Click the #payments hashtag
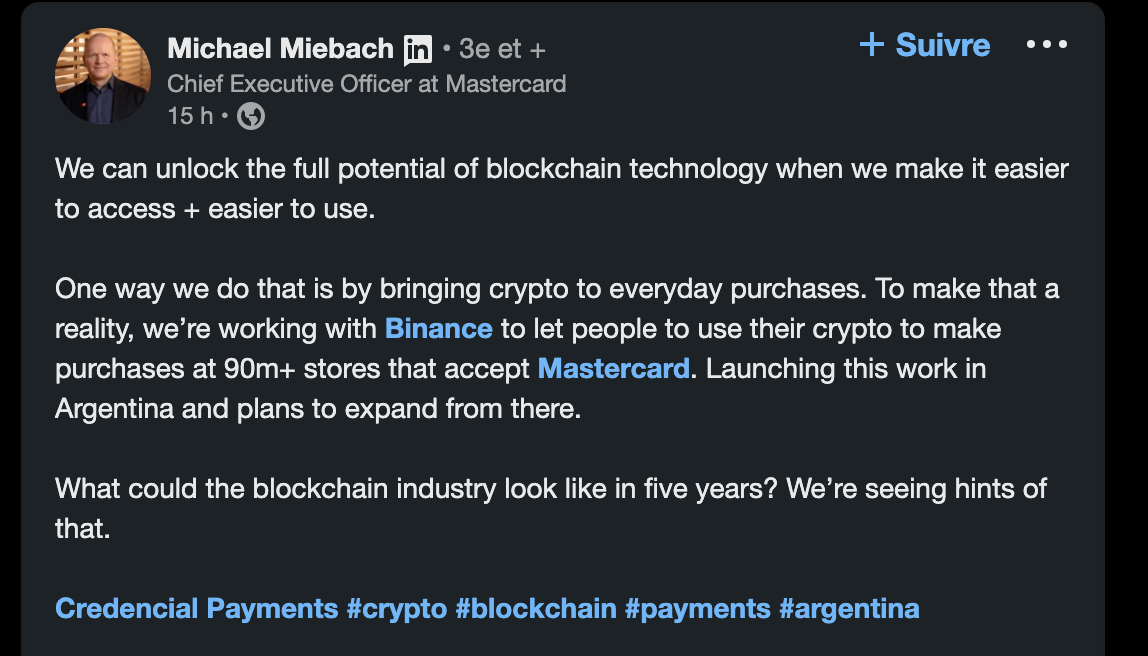The image size is (1148, 656). coord(698,608)
